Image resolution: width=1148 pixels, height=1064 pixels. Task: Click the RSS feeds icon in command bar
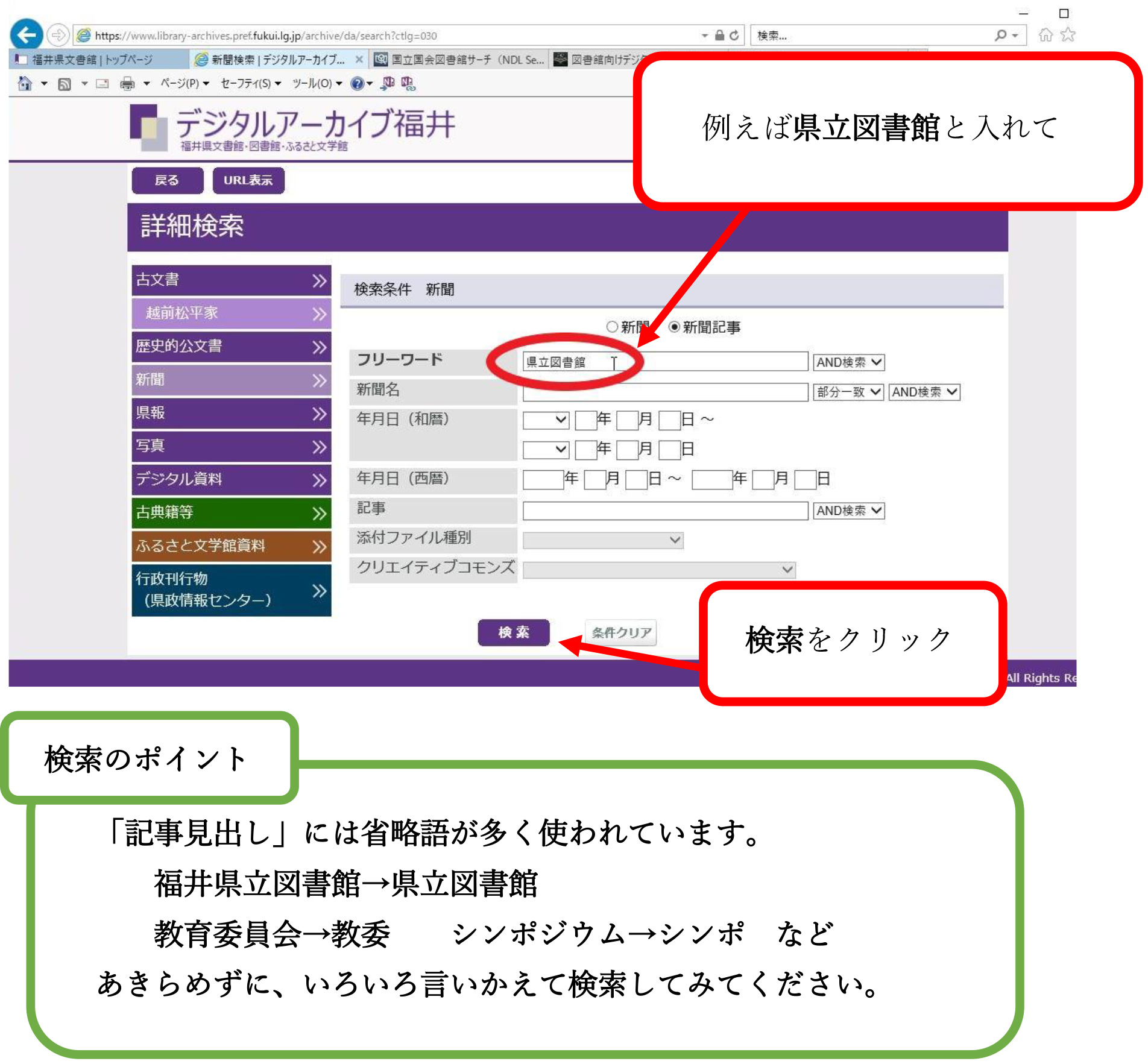click(65, 84)
